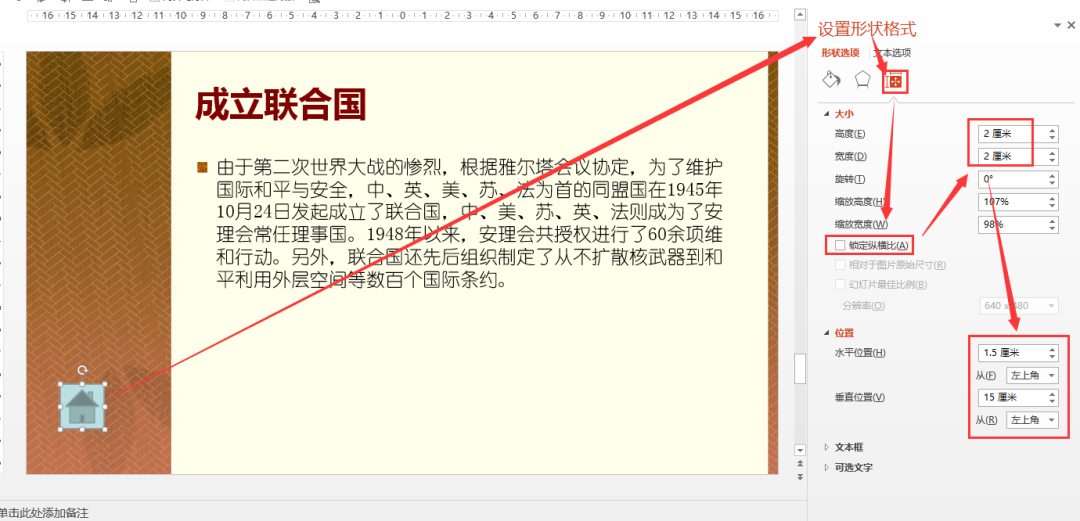
Task: Open the 从(R) 左上角 dropdown
Action: (x=1032, y=420)
